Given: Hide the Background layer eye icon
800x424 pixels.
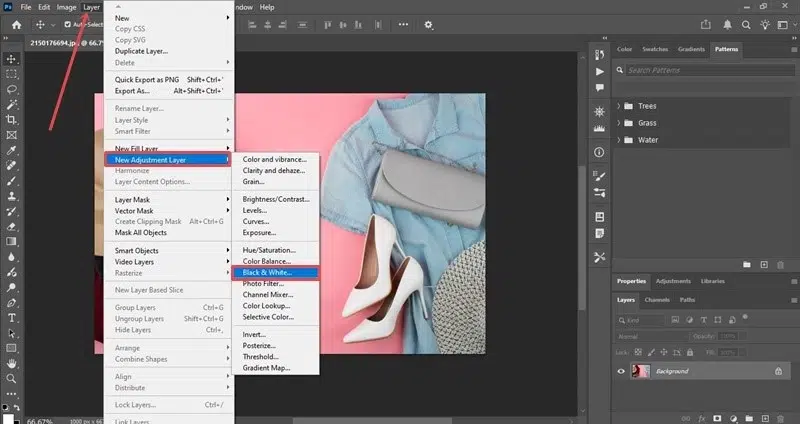Looking at the screenshot, I should [621, 371].
